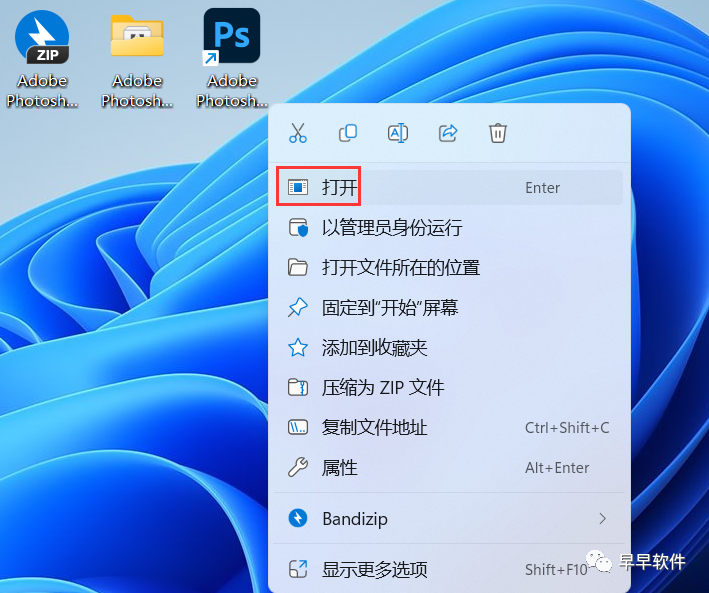Click the Share icon in context menu
The height and width of the screenshot is (593, 709).
coord(448,133)
